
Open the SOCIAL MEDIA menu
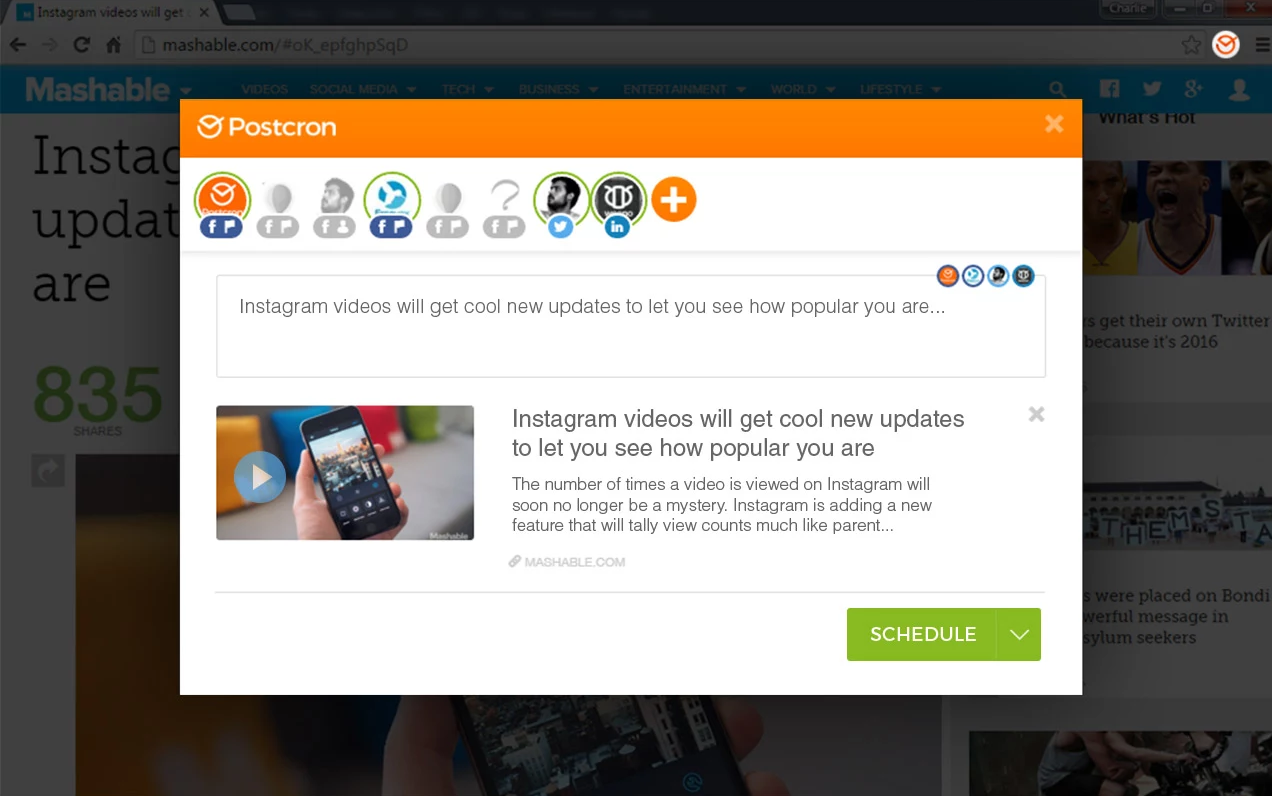(x=361, y=89)
